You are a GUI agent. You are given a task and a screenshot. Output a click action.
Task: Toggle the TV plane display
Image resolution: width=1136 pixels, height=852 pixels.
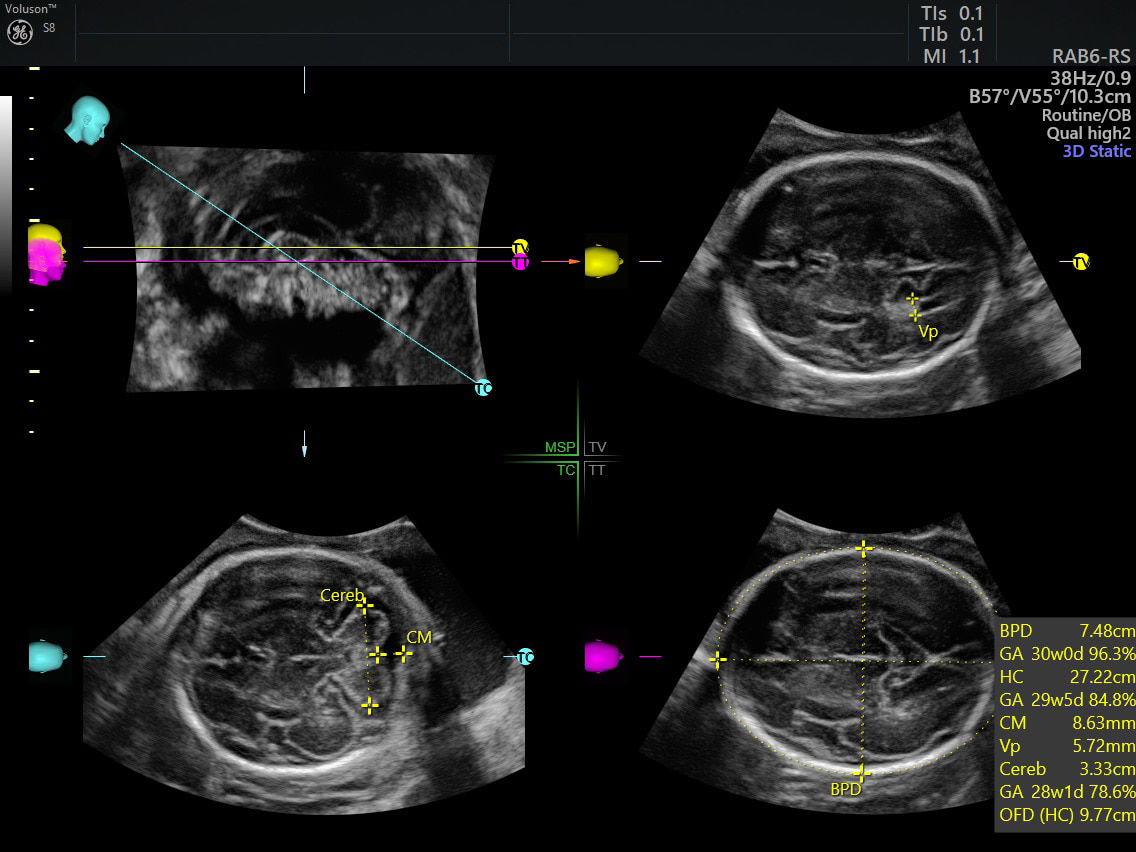pos(597,447)
